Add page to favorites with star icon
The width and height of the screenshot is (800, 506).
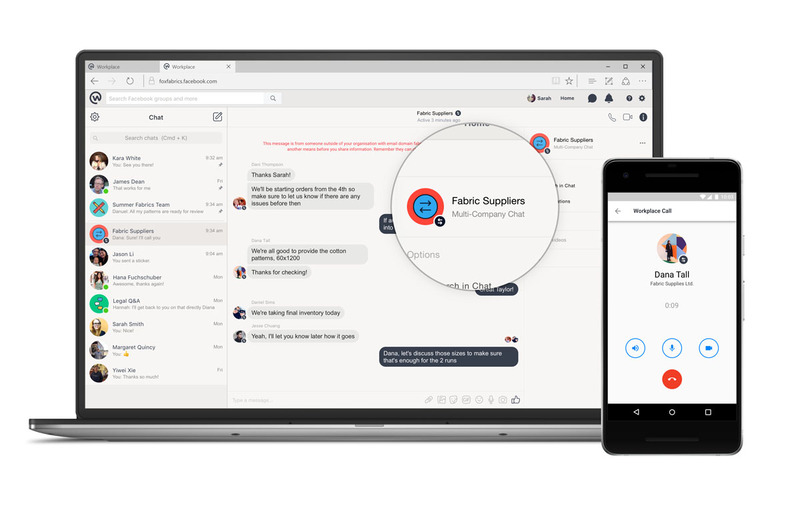pyautogui.click(x=569, y=81)
